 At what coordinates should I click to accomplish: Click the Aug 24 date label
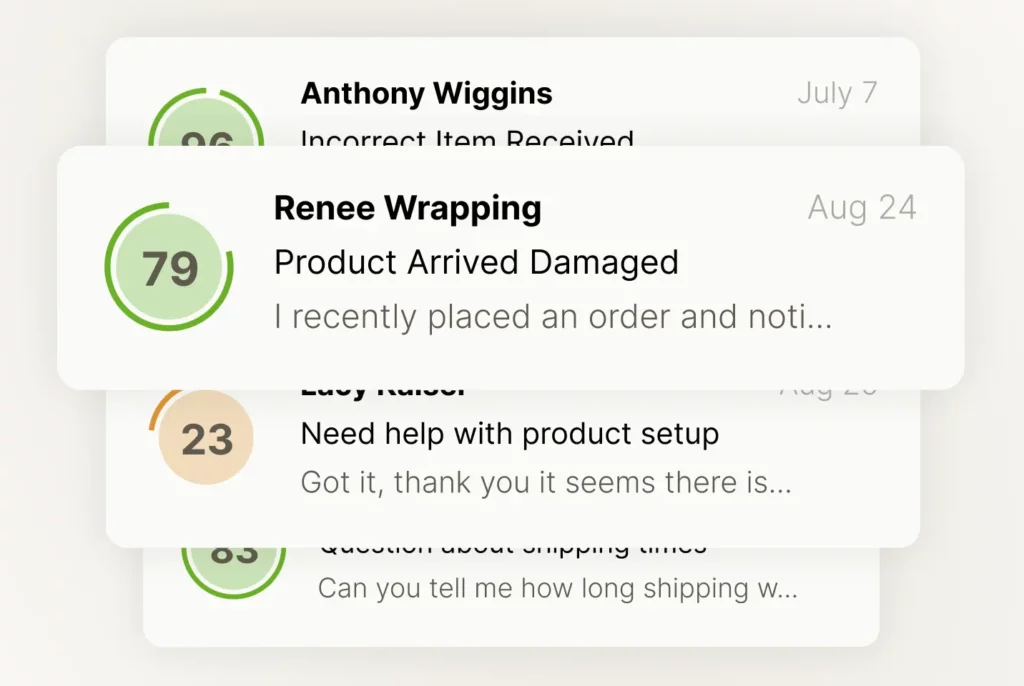862,207
